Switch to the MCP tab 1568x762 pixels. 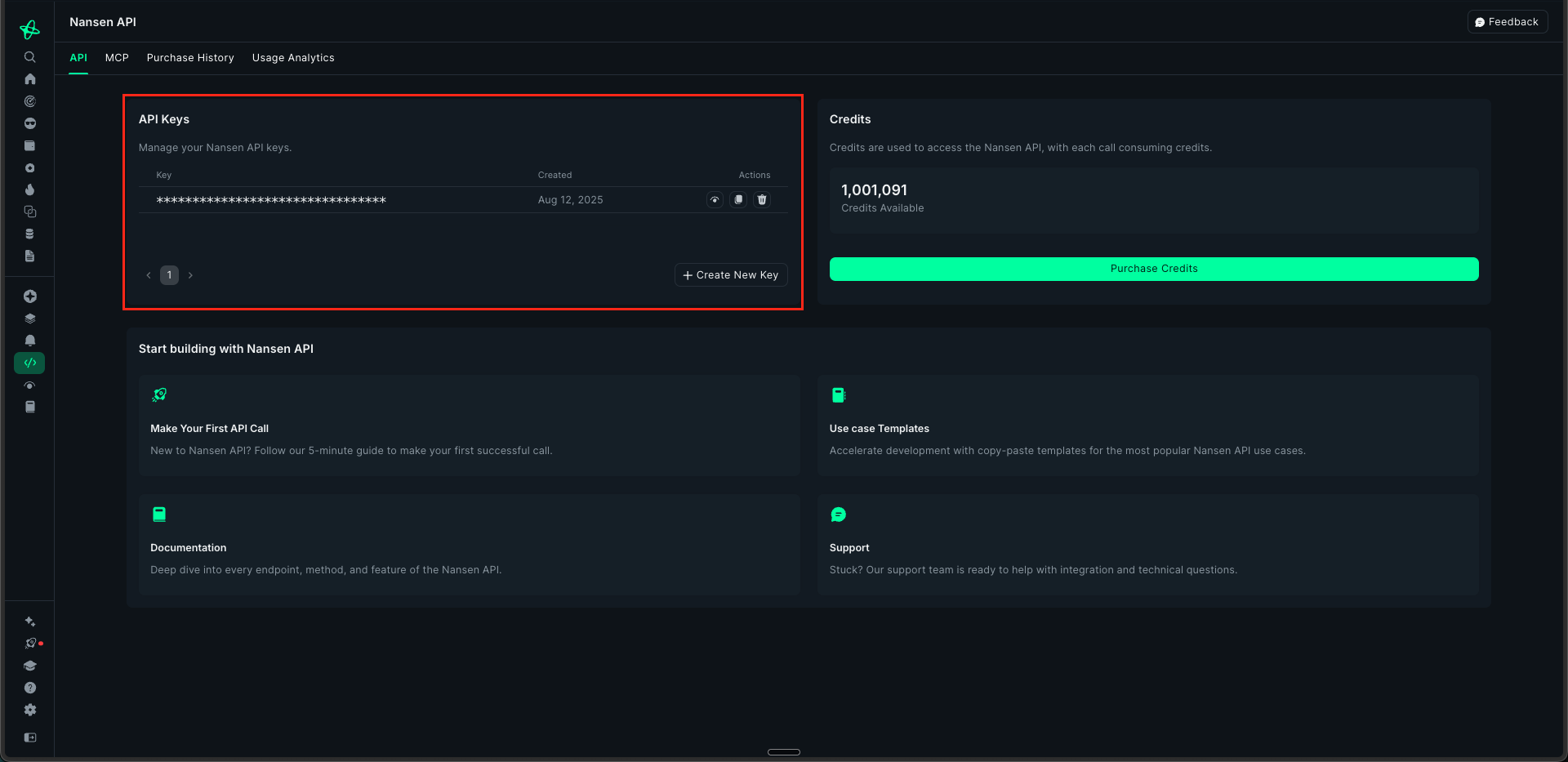point(117,58)
